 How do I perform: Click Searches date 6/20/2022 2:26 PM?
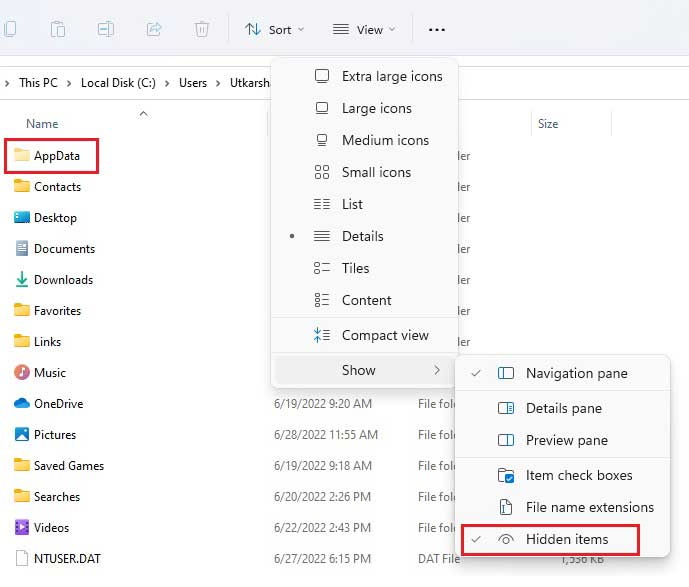(323, 497)
